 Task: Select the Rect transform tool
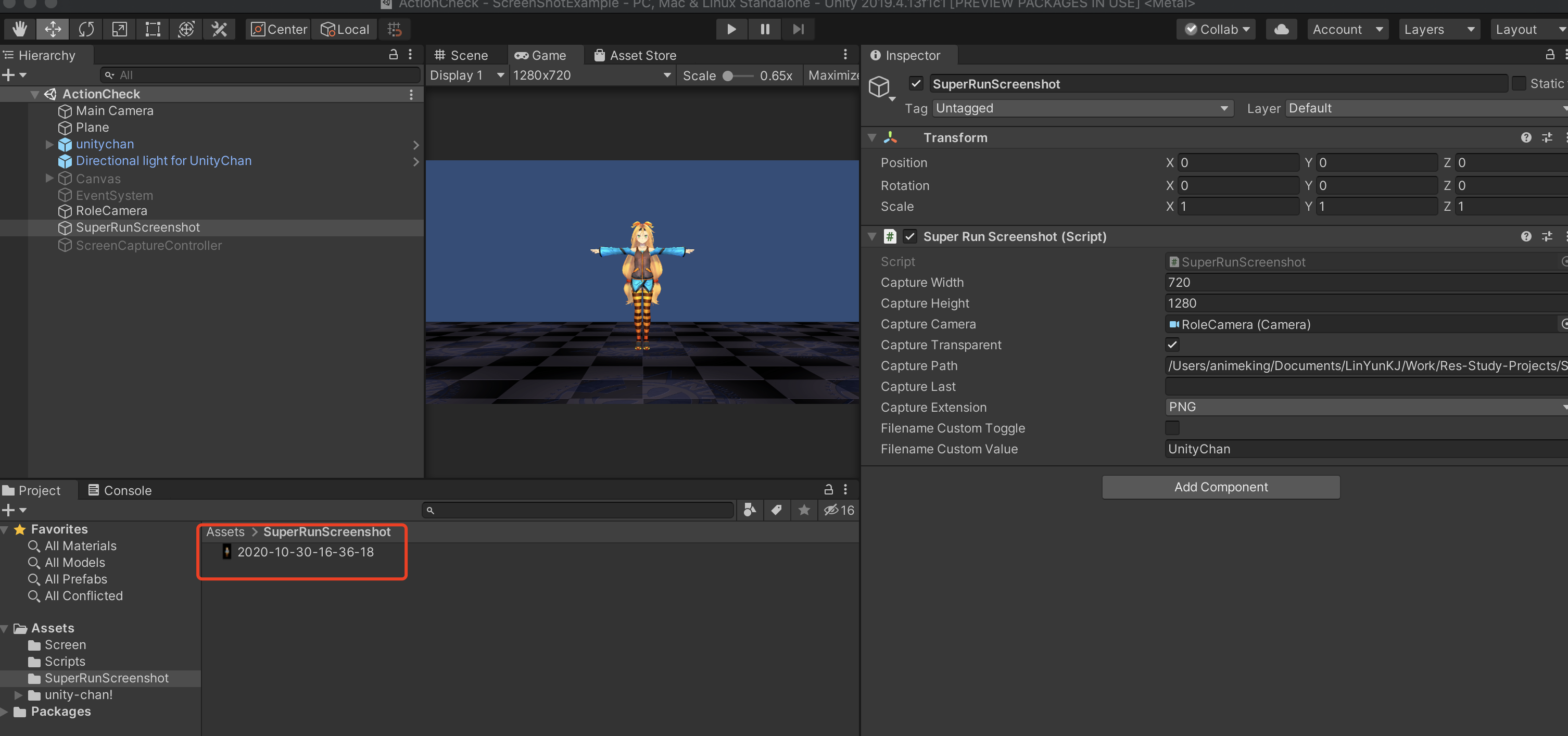pyautogui.click(x=152, y=29)
